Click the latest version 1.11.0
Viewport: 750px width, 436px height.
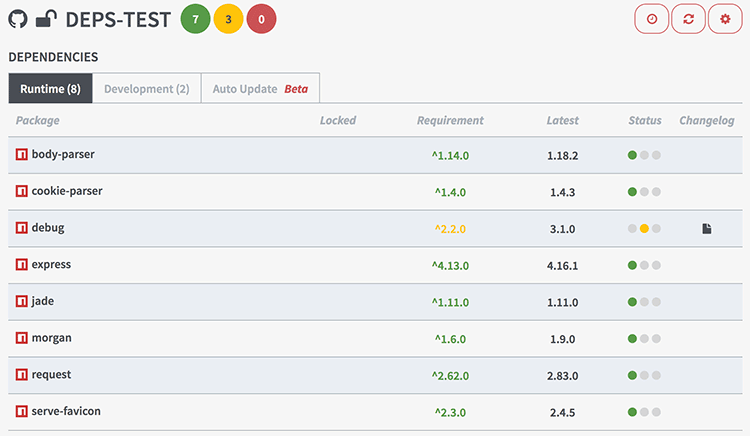pyautogui.click(x=562, y=302)
